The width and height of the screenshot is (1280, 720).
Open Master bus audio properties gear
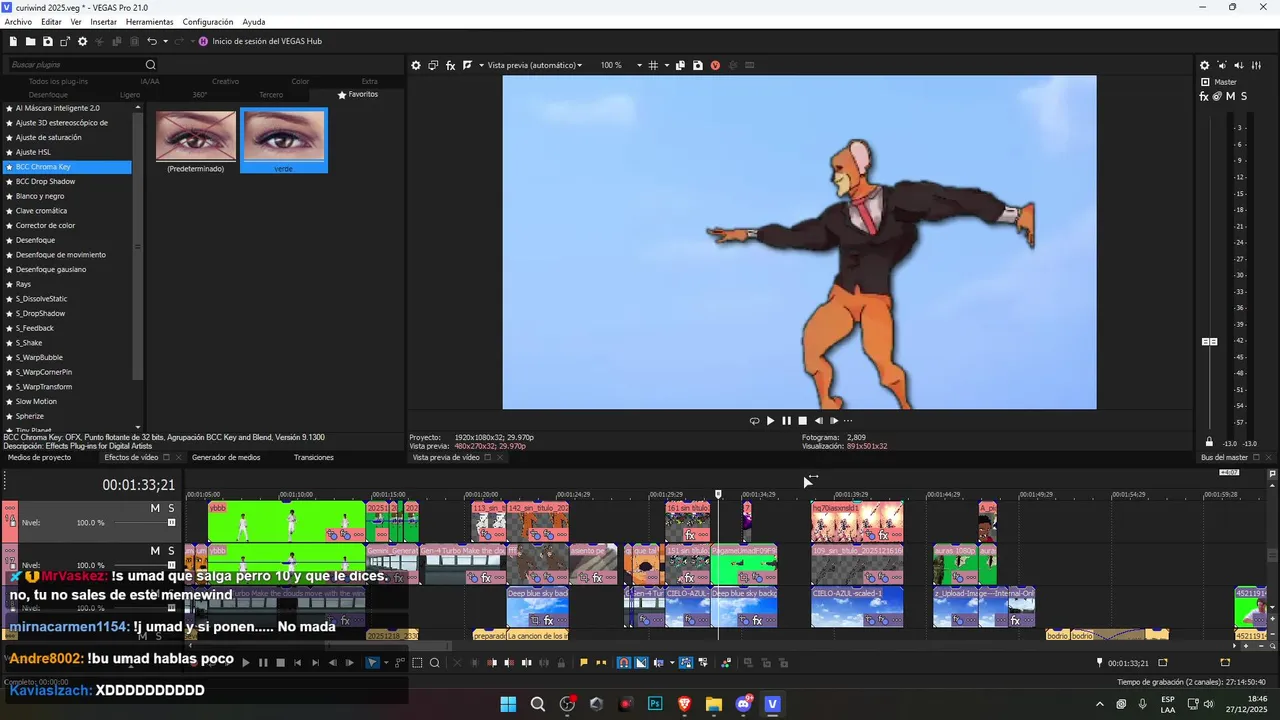click(x=1205, y=65)
